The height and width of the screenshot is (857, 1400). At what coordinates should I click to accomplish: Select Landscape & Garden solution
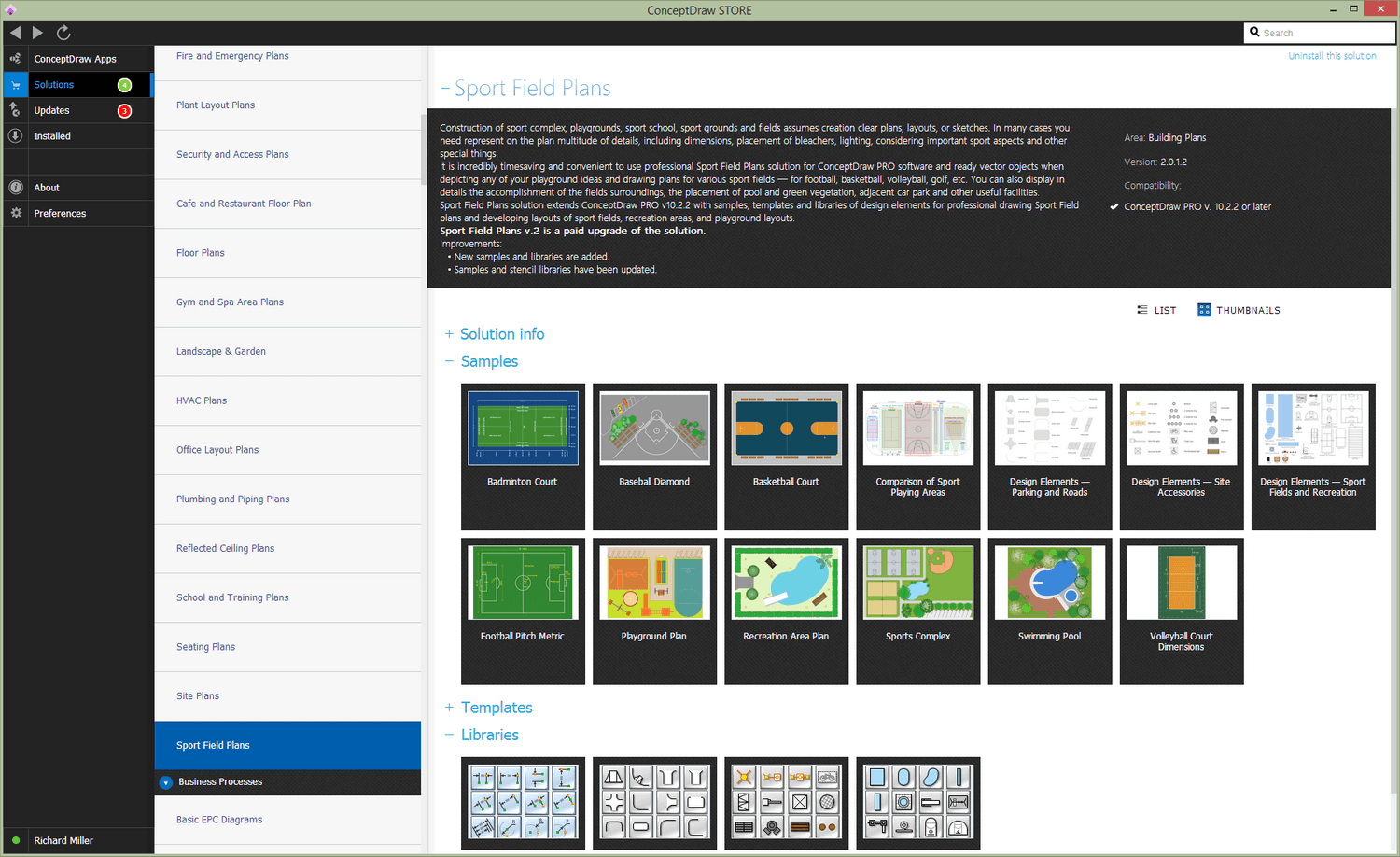tap(287, 352)
